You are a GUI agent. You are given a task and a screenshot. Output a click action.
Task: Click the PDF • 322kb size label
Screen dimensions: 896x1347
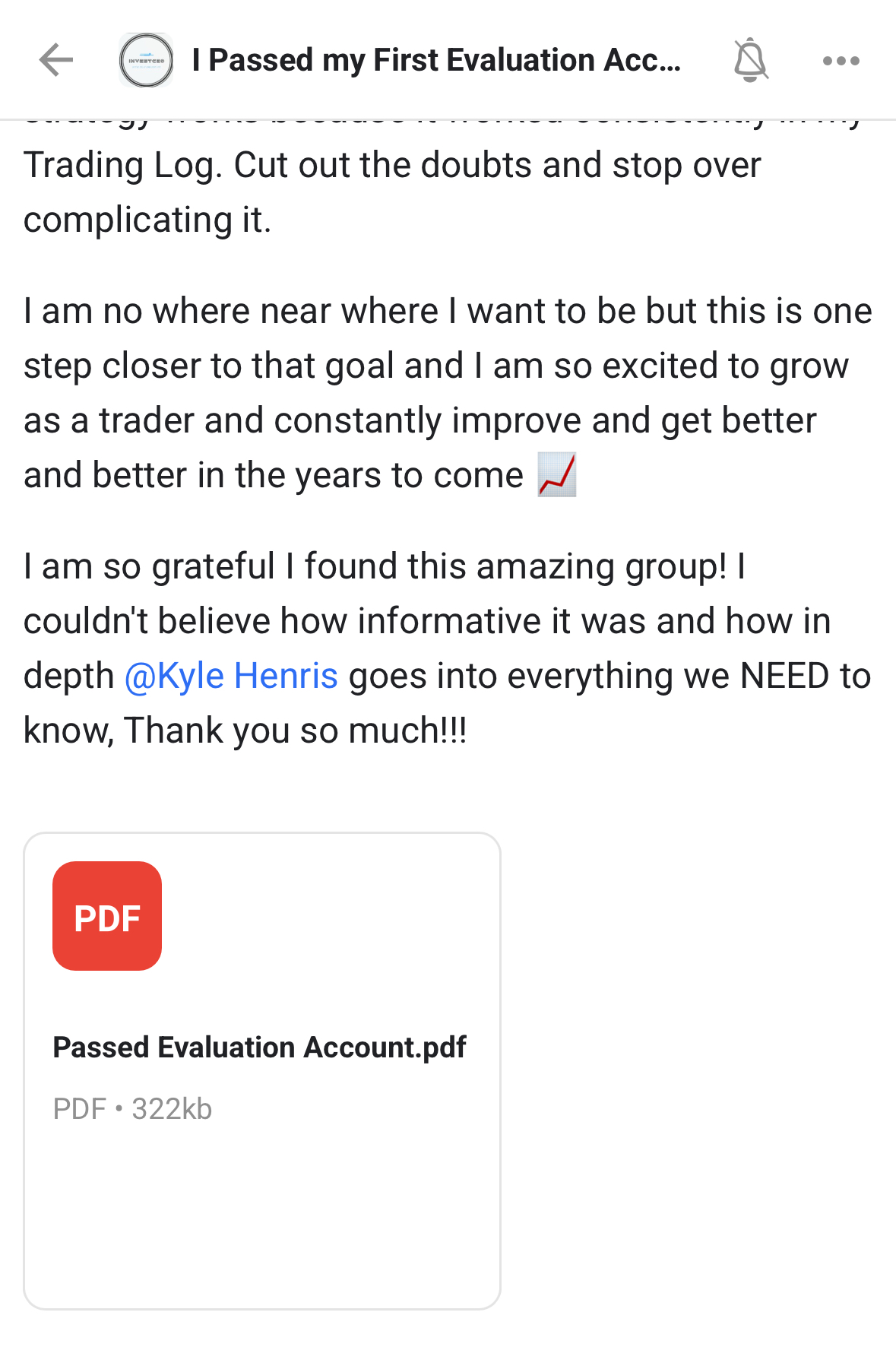[132, 1109]
